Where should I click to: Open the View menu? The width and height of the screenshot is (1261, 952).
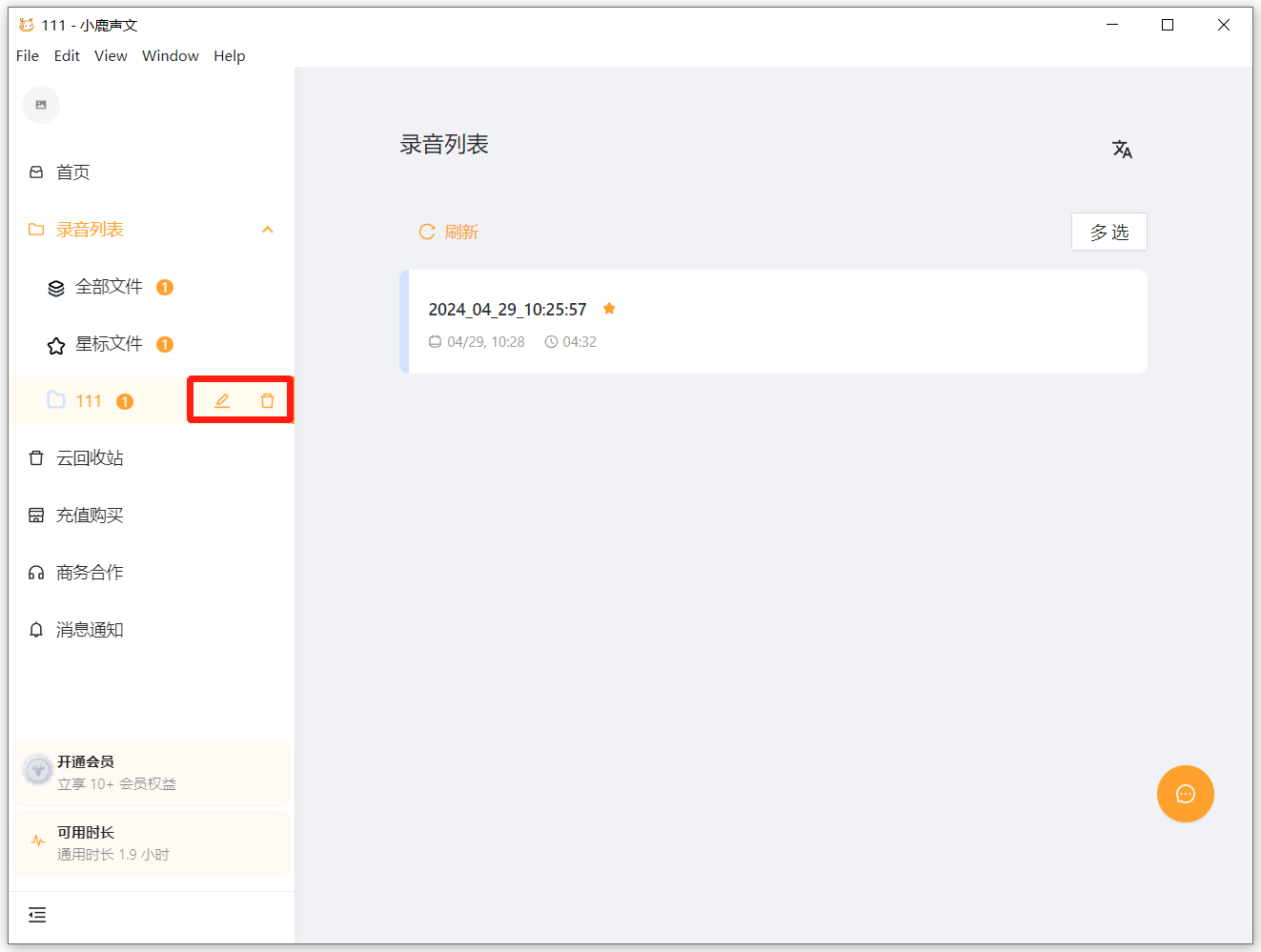tap(111, 55)
